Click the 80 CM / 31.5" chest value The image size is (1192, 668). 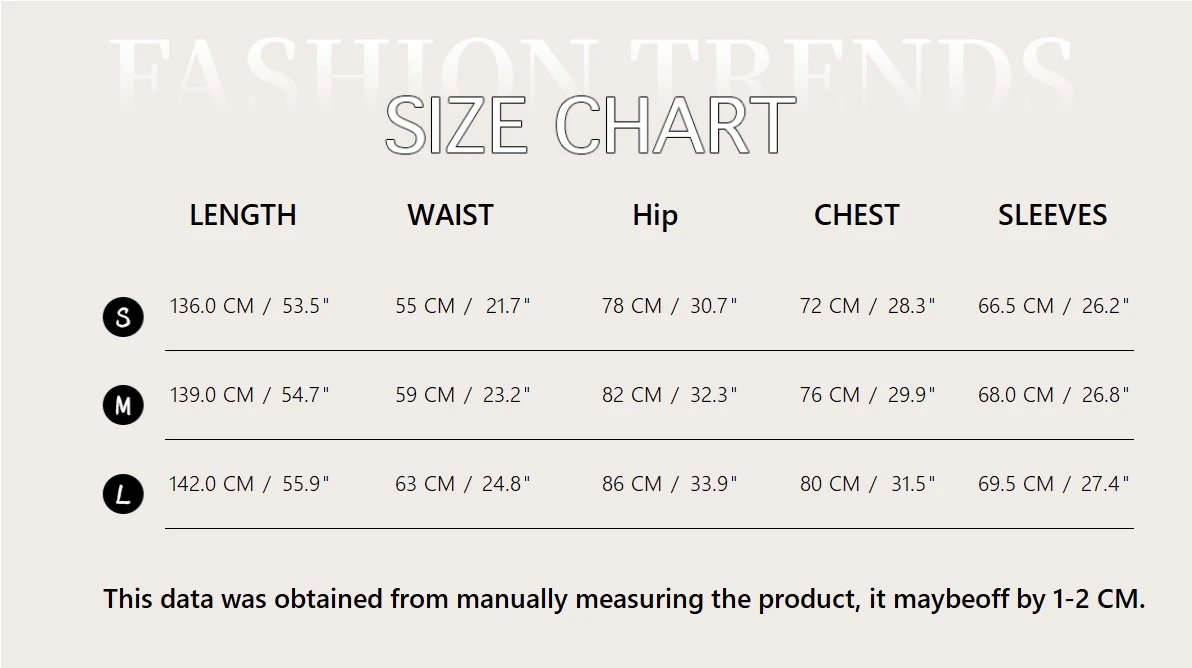pyautogui.click(x=867, y=484)
